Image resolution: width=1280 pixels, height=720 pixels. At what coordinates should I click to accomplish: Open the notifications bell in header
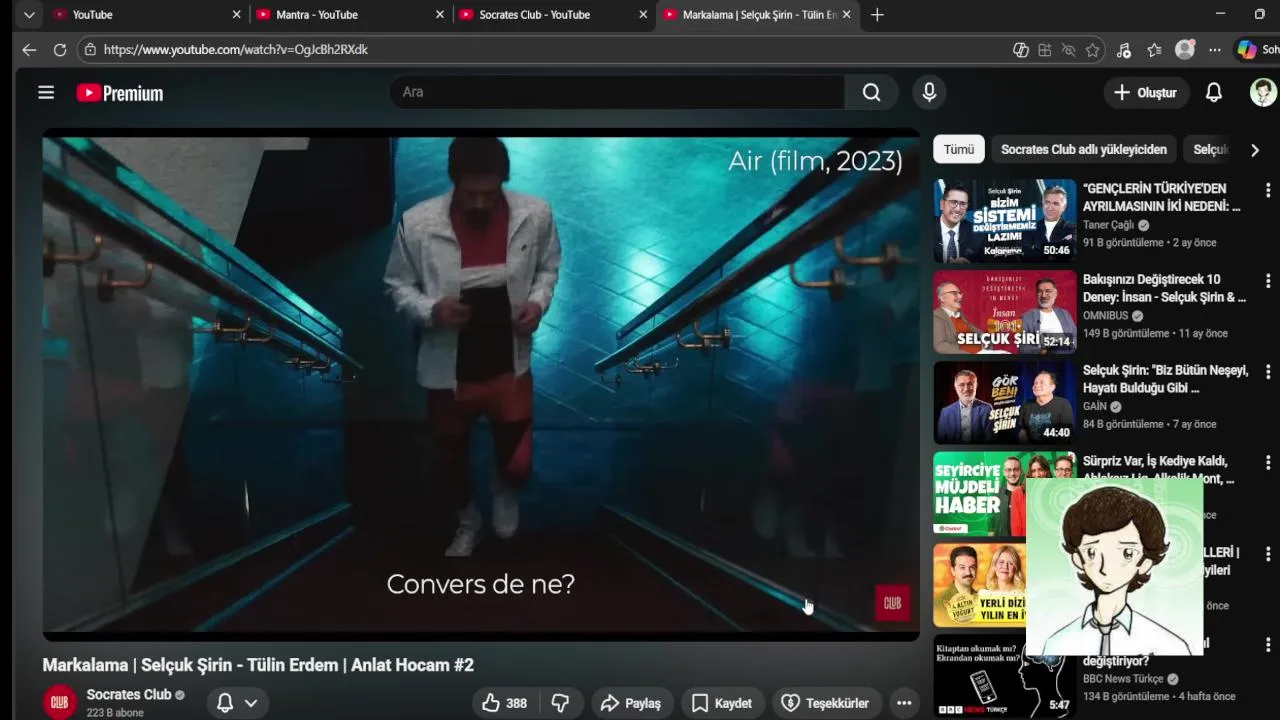(1213, 92)
